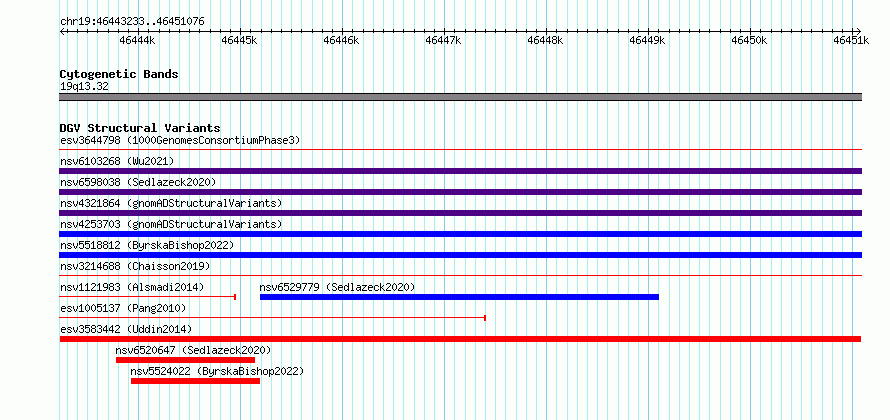Click the 46451k ruler tick label
890x420 pixels.
[x=851, y=40]
